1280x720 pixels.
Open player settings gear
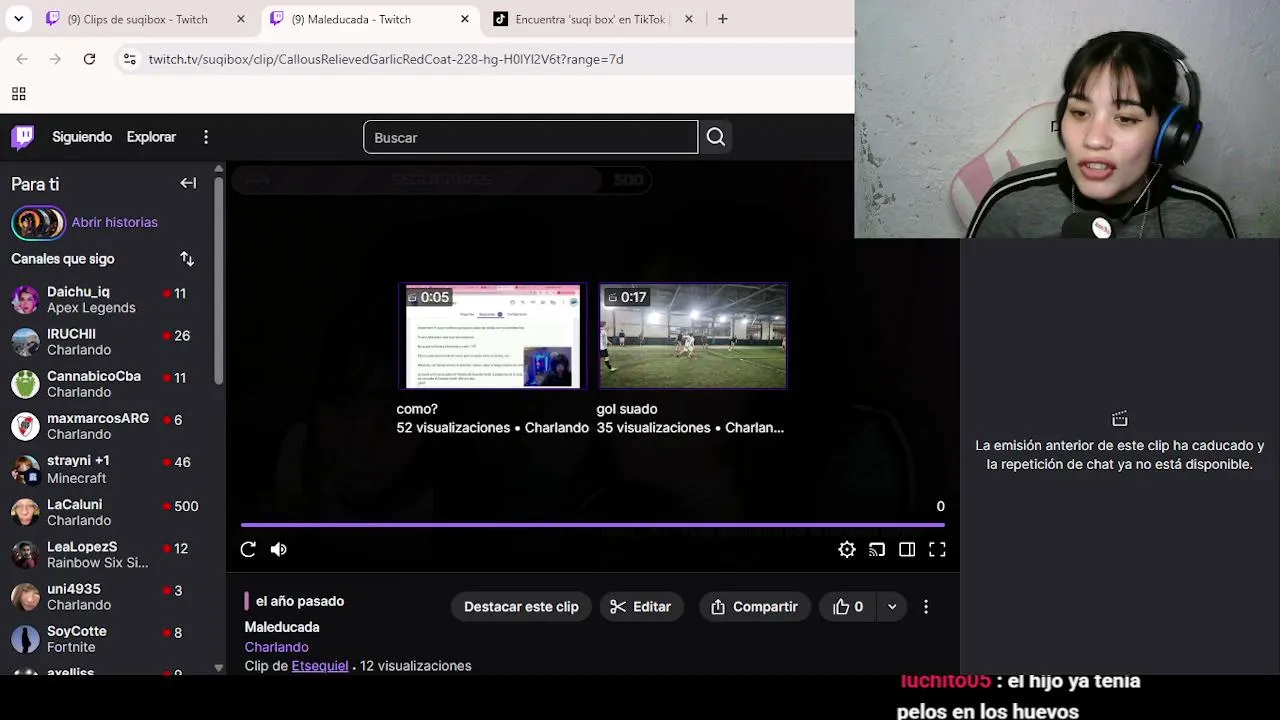click(847, 549)
